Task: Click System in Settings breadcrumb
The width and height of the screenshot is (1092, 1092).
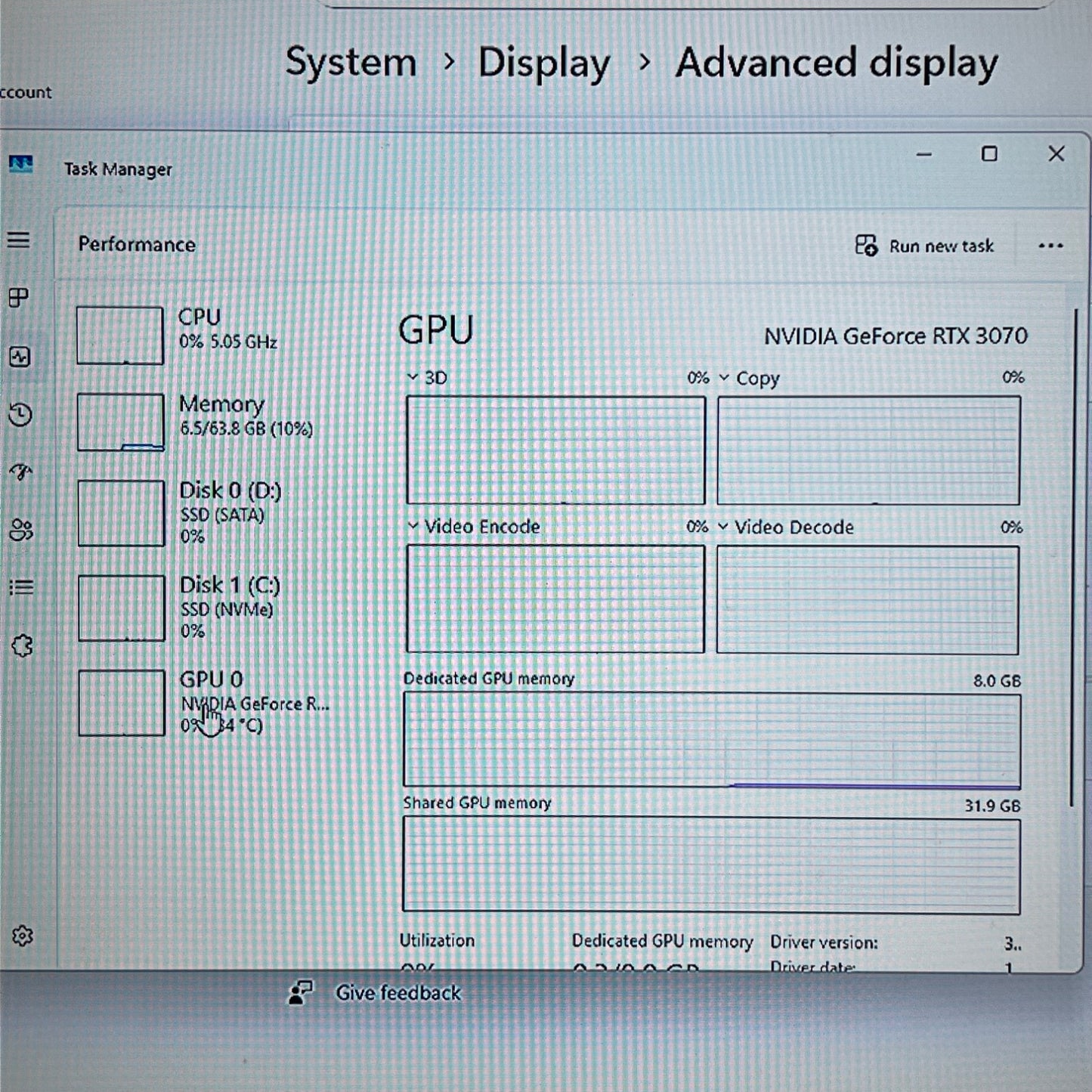Action: [351, 62]
